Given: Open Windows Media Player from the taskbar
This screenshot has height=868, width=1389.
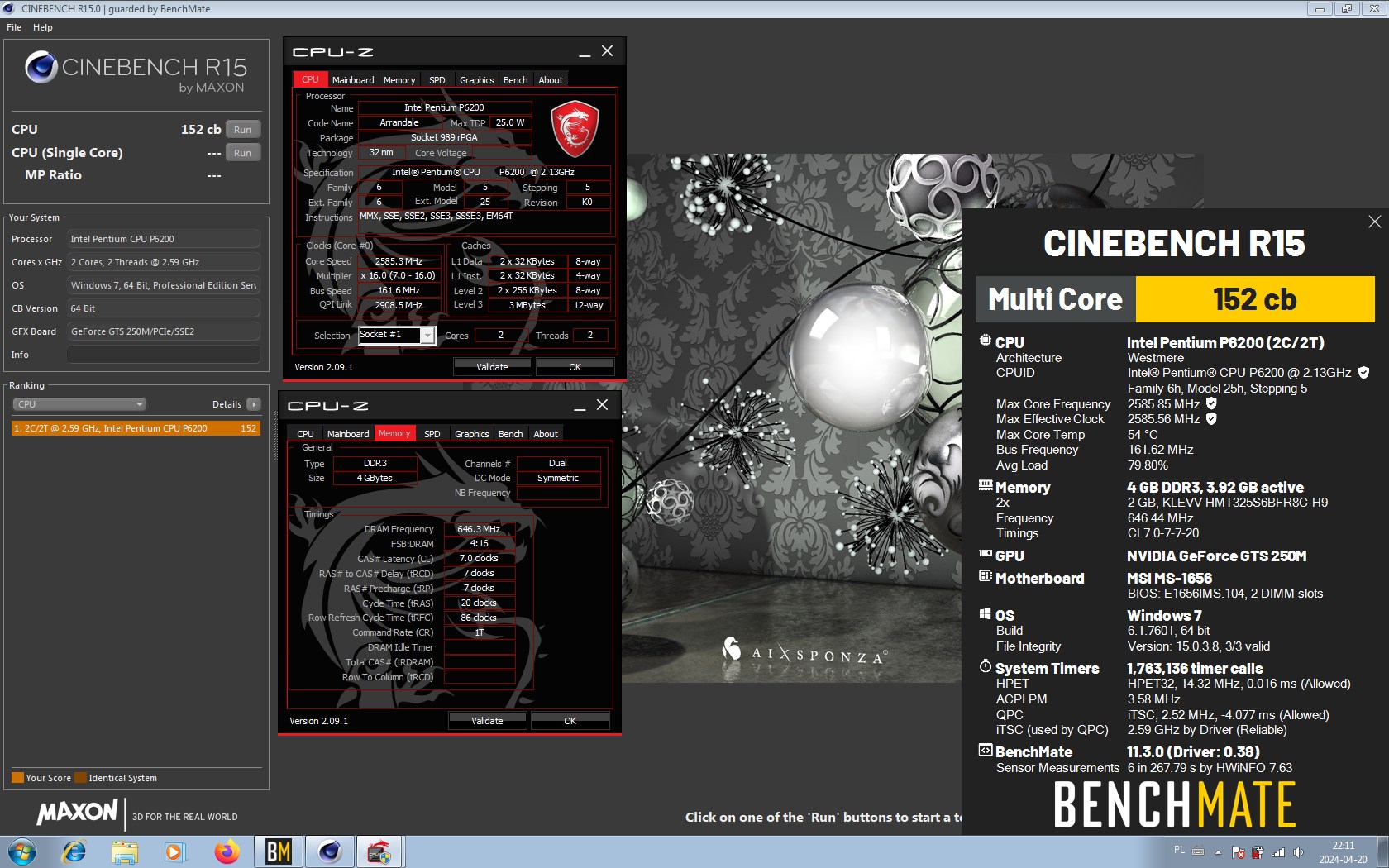Looking at the screenshot, I should point(174,851).
